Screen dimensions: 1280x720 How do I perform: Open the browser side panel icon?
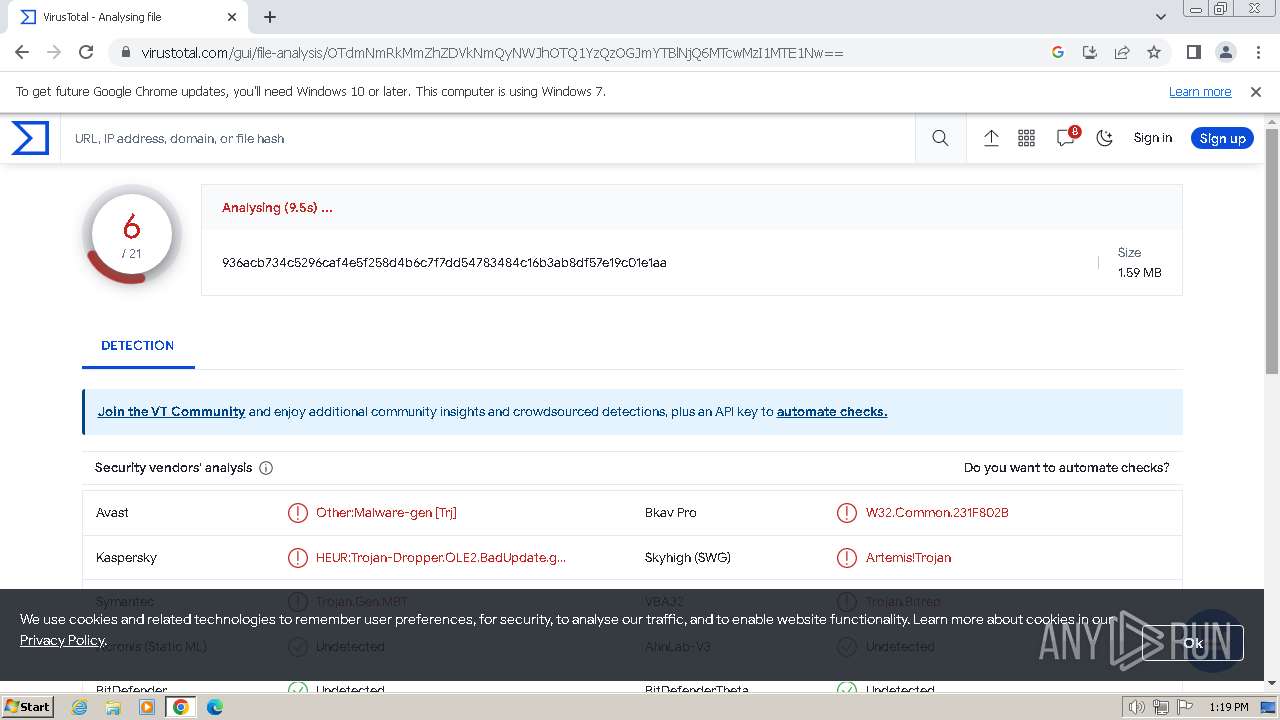click(x=1193, y=52)
